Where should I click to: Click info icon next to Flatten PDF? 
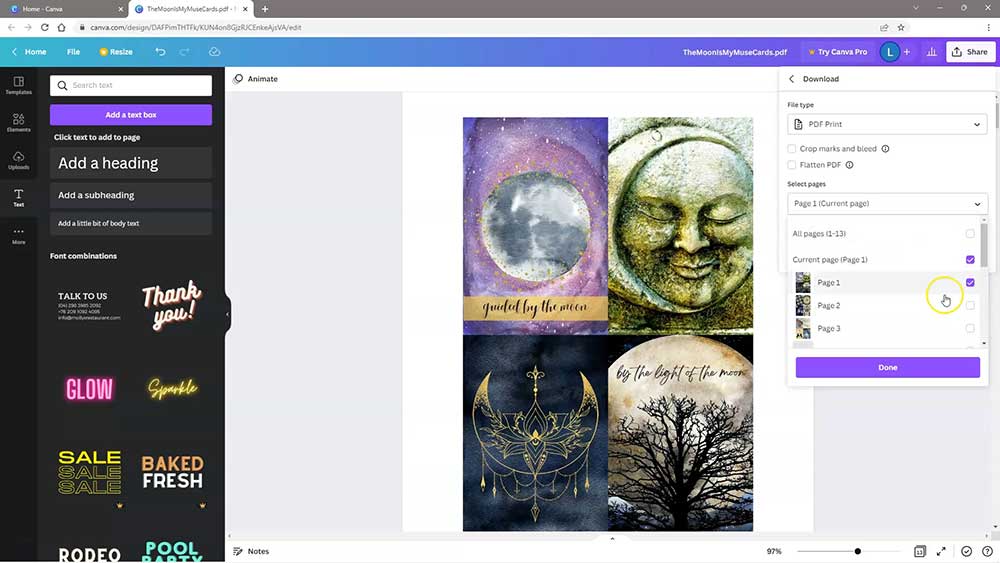849,165
